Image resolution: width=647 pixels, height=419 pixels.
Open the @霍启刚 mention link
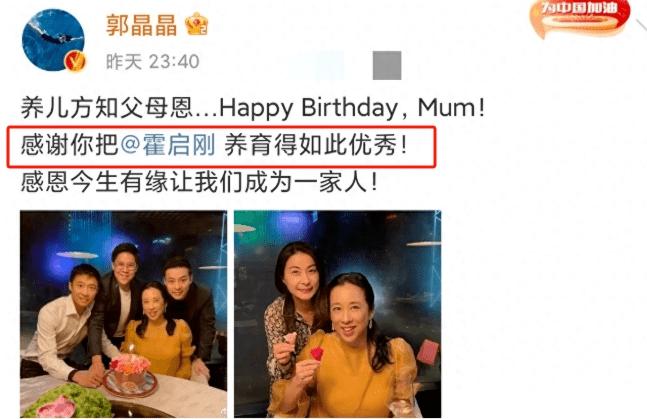click(168, 145)
